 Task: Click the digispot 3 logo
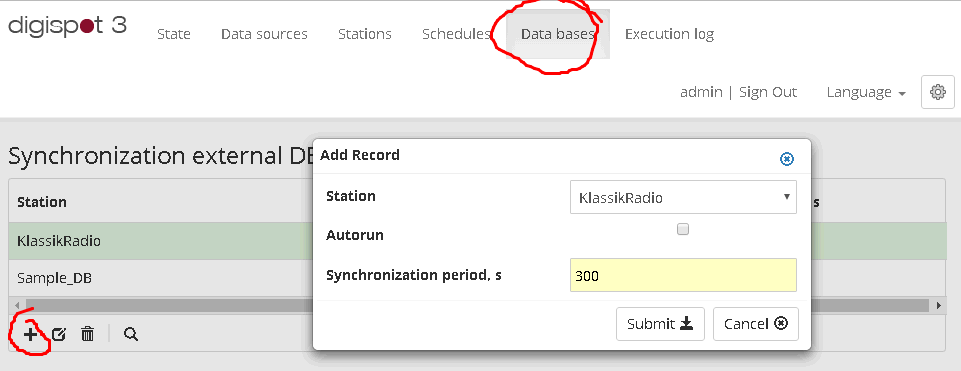coord(67,26)
